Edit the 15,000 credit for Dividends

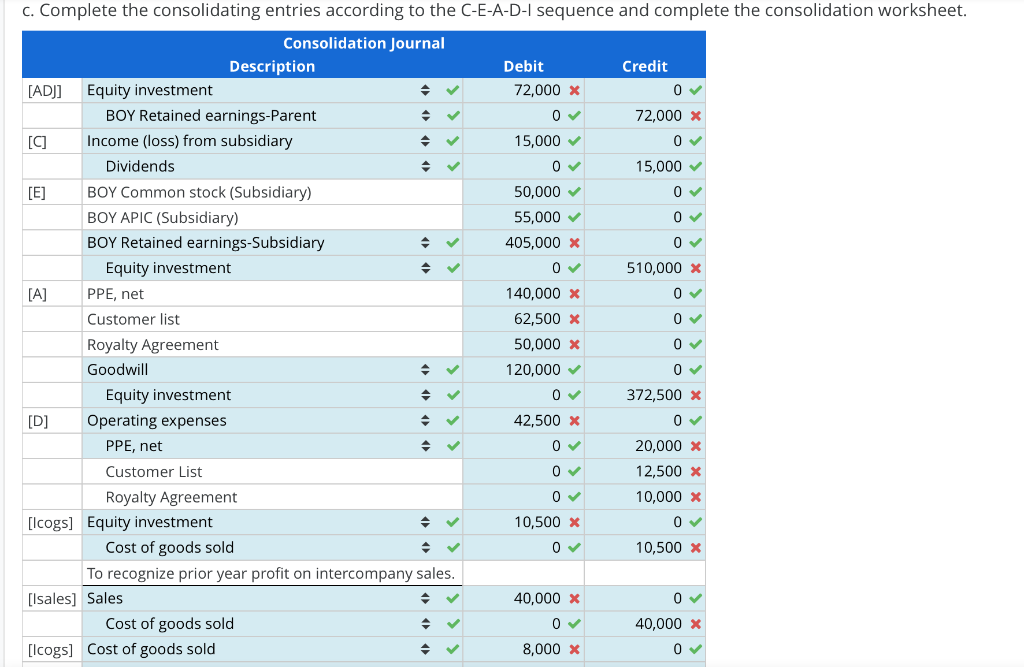645,167
